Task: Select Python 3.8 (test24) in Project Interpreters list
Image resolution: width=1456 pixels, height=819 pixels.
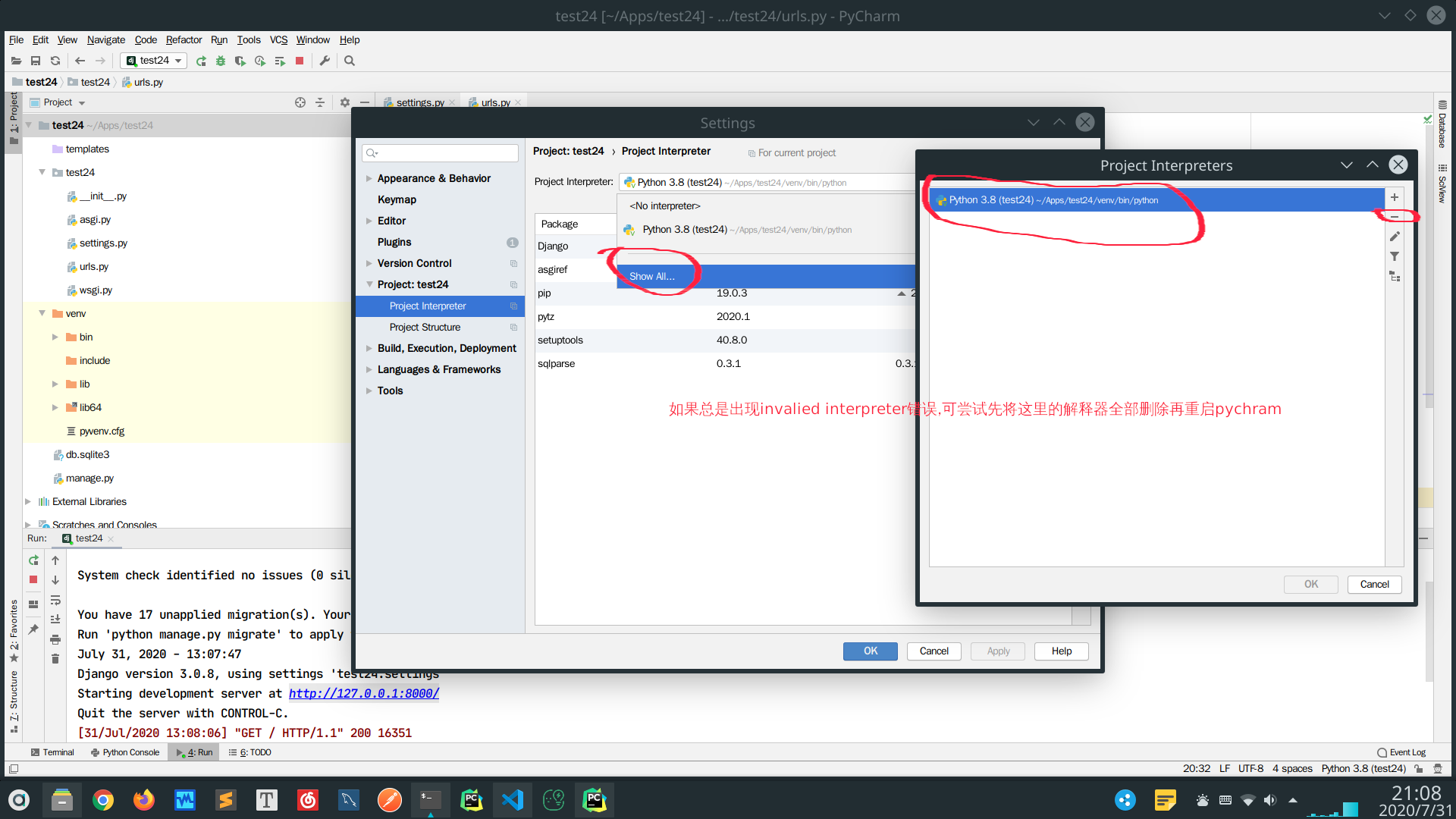Action: [1156, 200]
